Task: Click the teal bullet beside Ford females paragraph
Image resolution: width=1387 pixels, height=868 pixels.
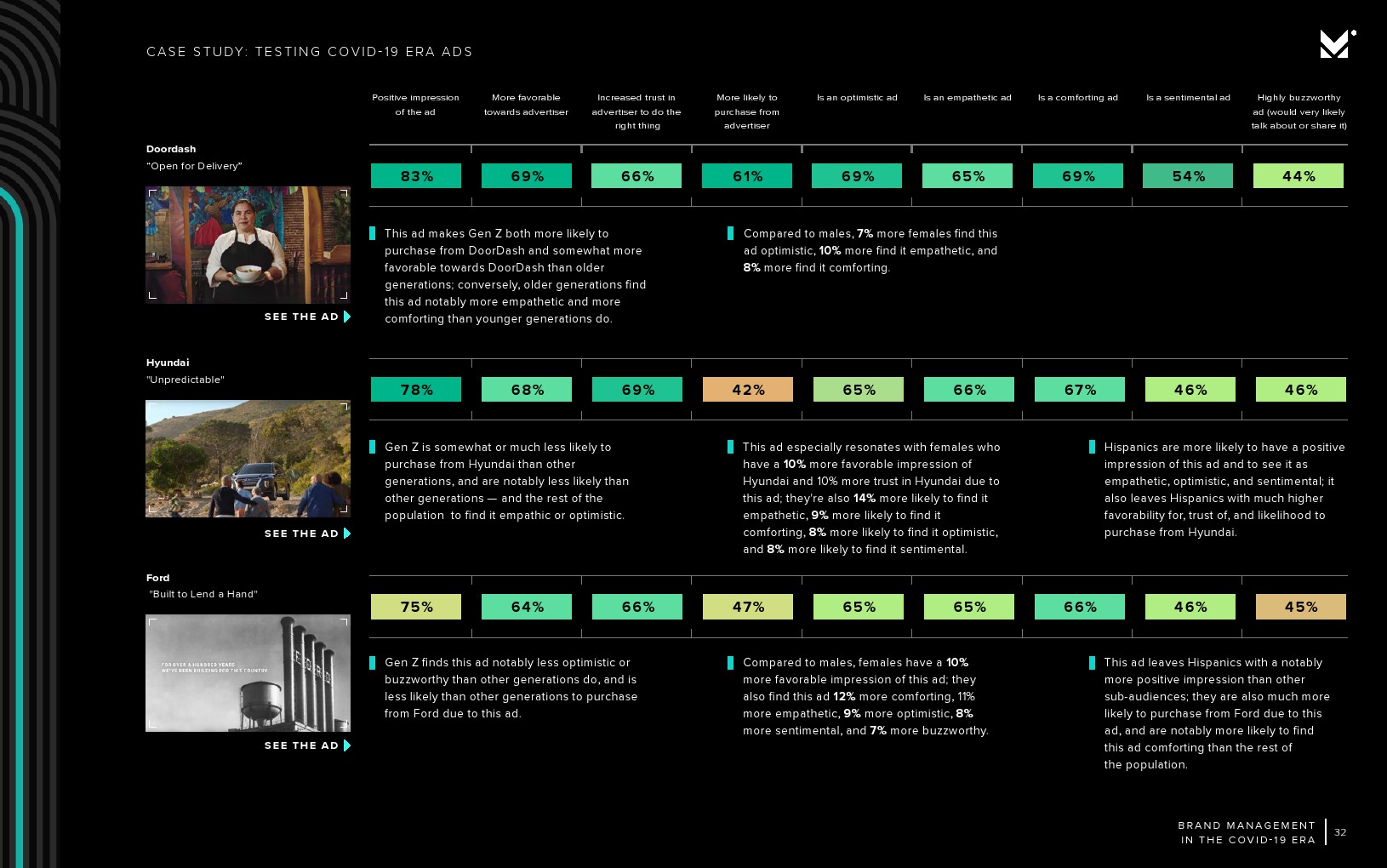Action: [730, 663]
